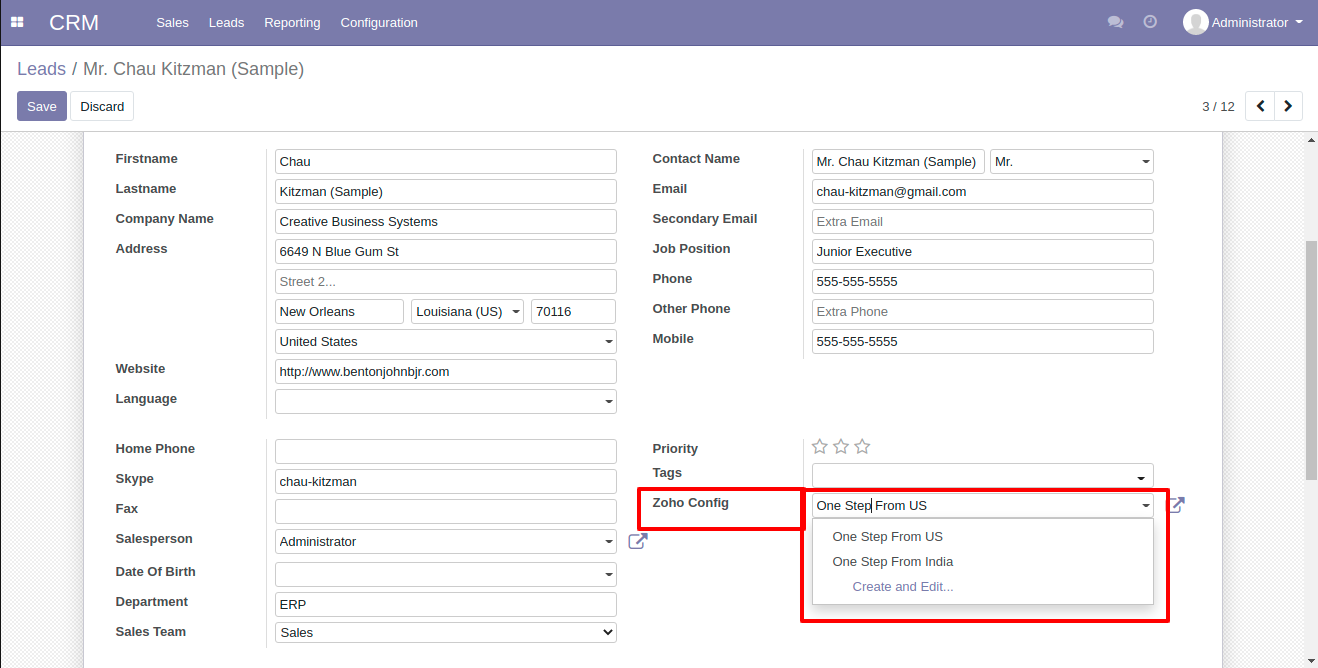Viewport: 1318px width, 668px height.
Task: Open the Date Of Birth picker
Action: coord(446,574)
